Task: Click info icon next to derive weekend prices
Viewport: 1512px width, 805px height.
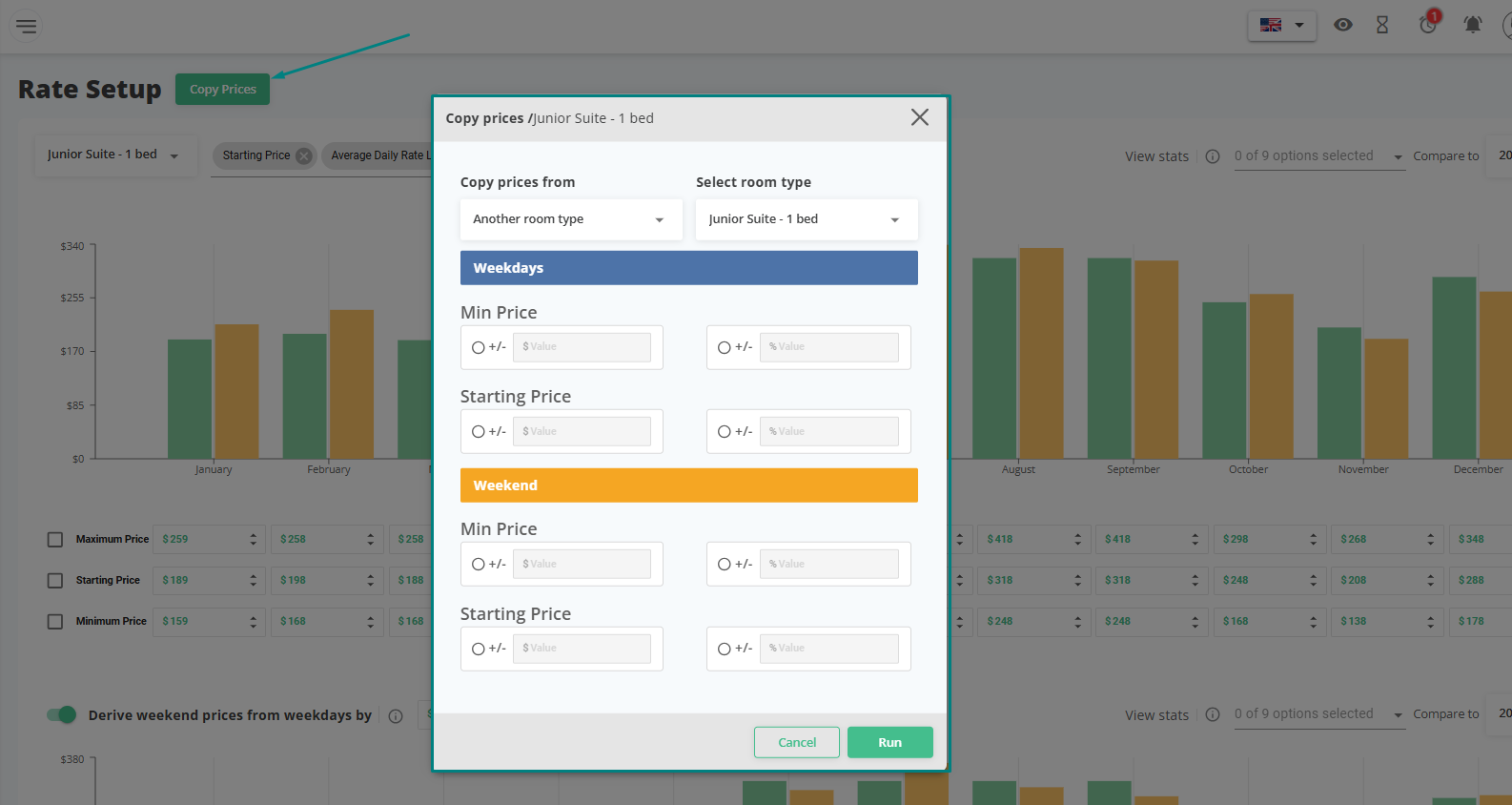Action: 396,716
